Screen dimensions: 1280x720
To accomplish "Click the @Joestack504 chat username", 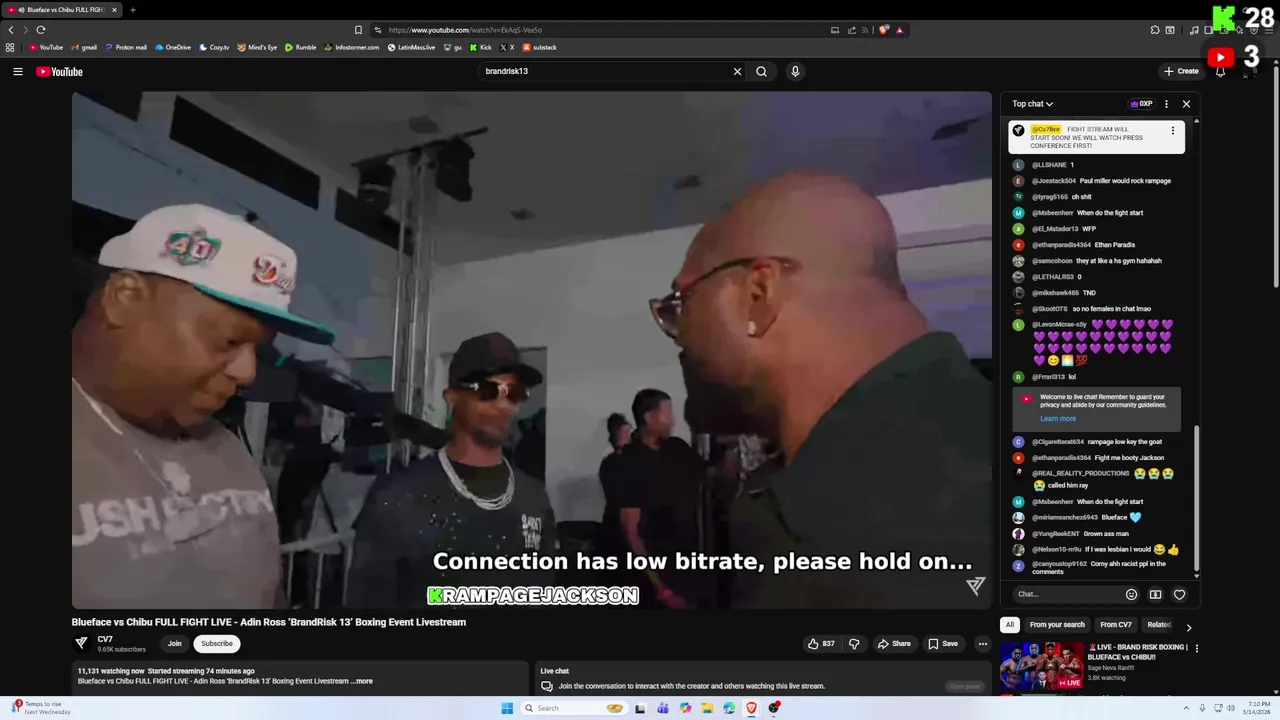I will click(1054, 181).
